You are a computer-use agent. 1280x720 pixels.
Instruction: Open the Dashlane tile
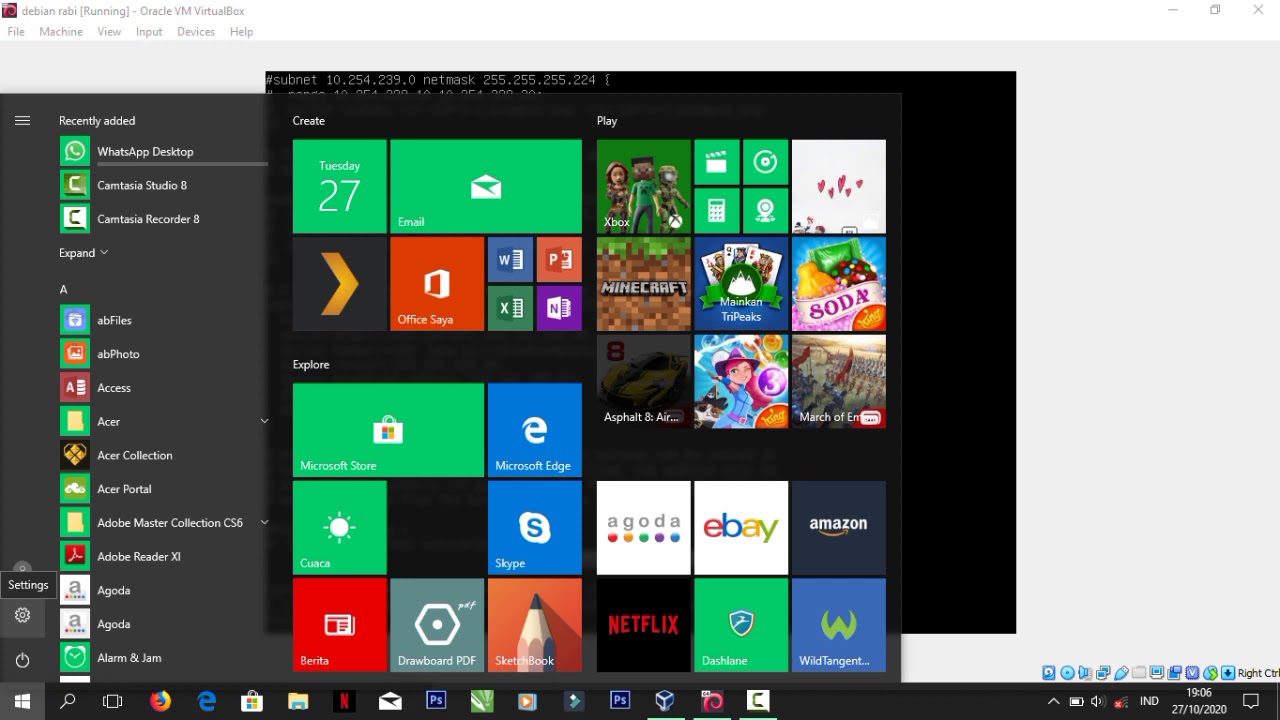pos(741,625)
